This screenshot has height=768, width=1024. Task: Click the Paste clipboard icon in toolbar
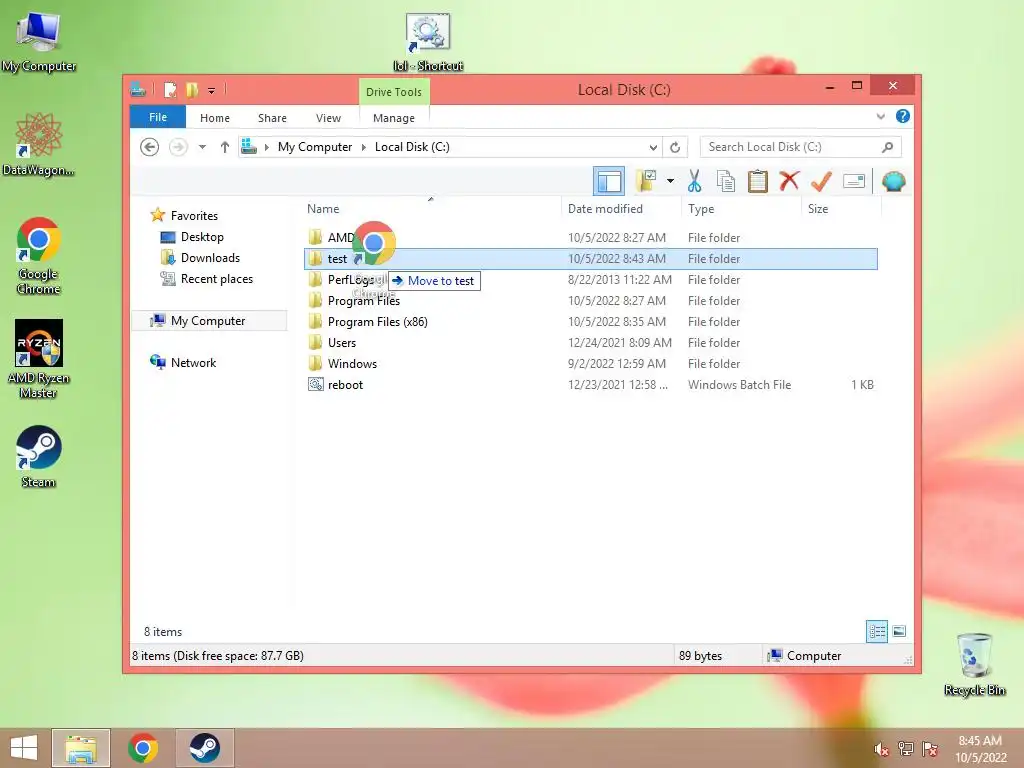pos(758,181)
